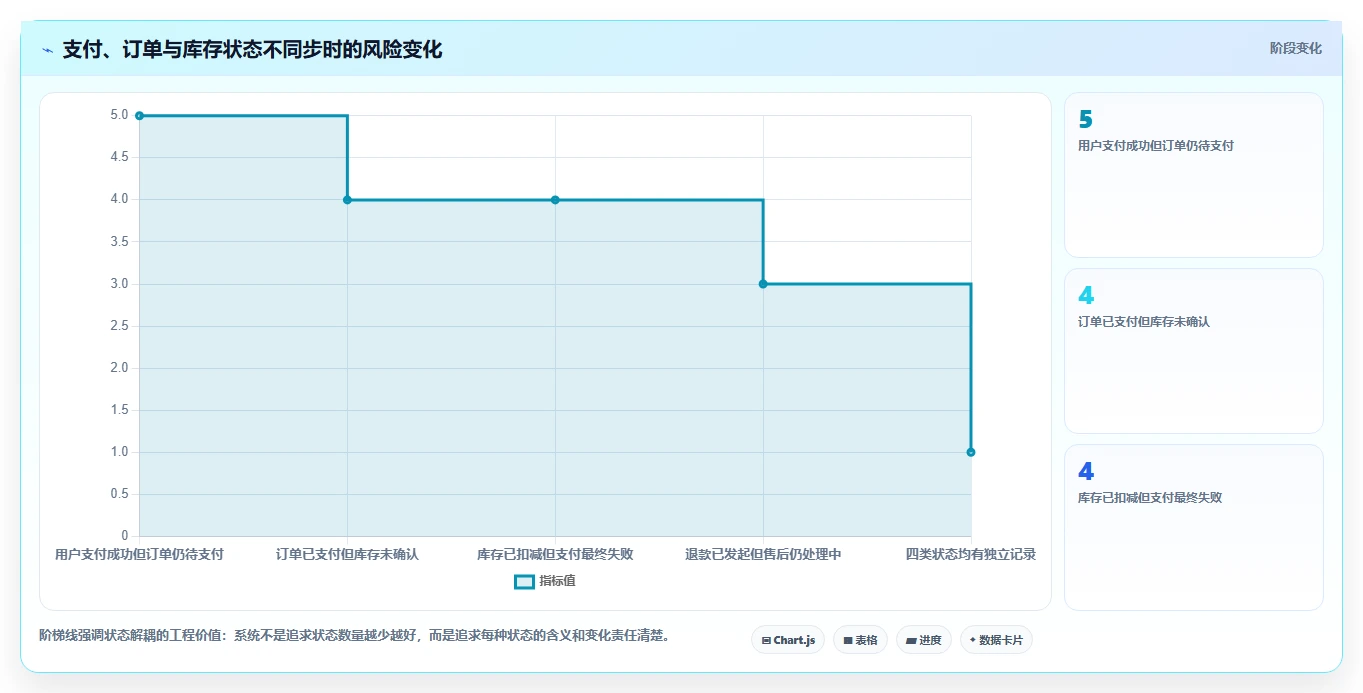Click the card value 5

tap(1086, 119)
